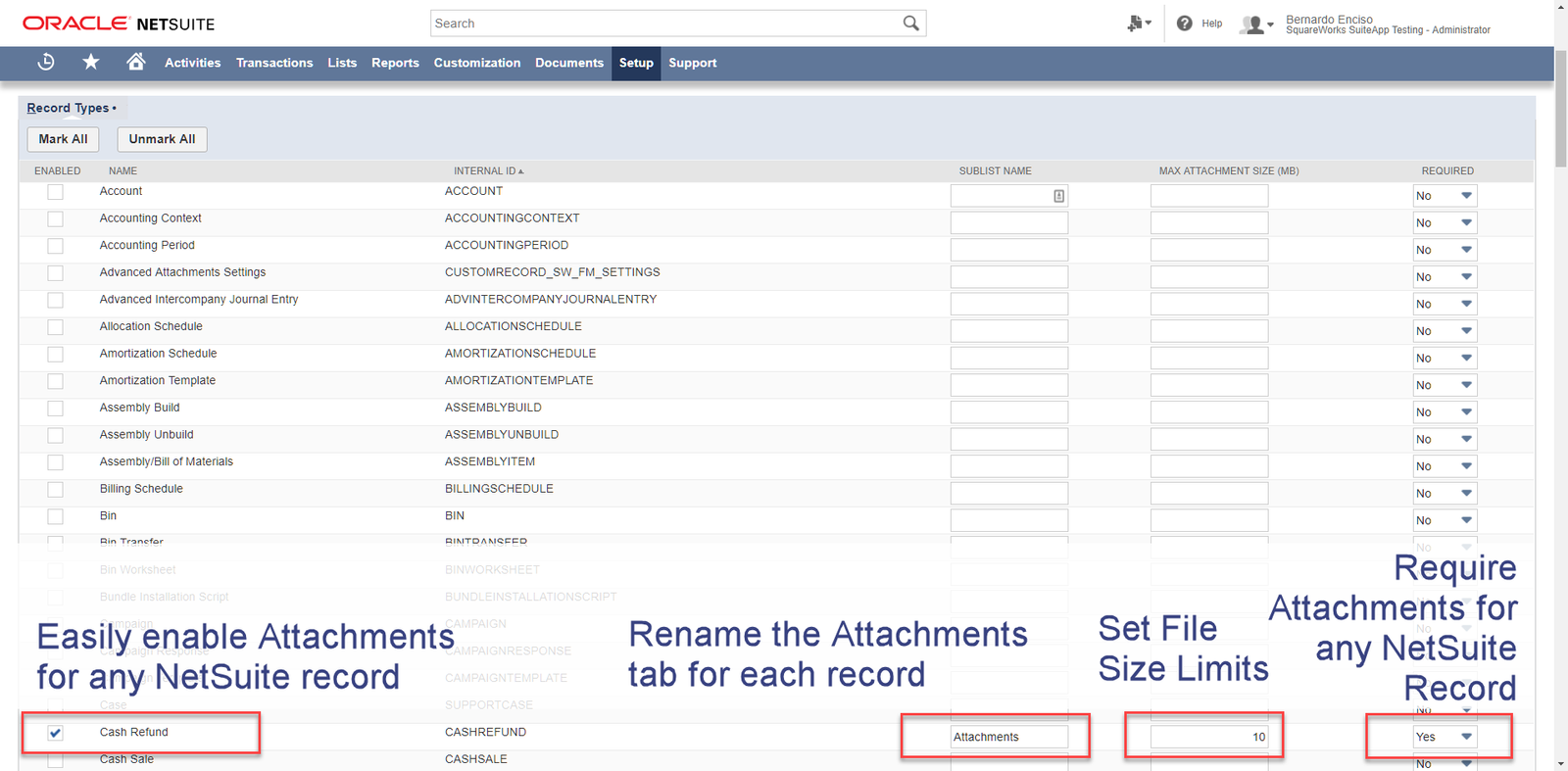Open Required dropdown for Assembly Unbuild row

1445,439
